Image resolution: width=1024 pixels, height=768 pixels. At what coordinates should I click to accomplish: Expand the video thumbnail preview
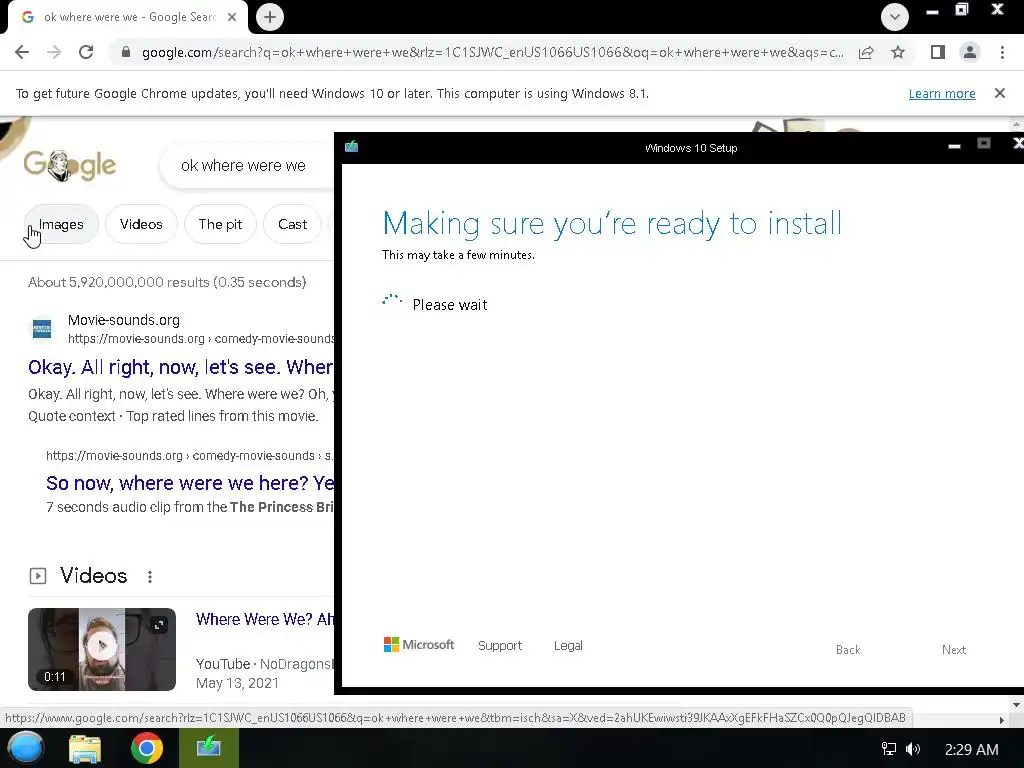pos(159,625)
